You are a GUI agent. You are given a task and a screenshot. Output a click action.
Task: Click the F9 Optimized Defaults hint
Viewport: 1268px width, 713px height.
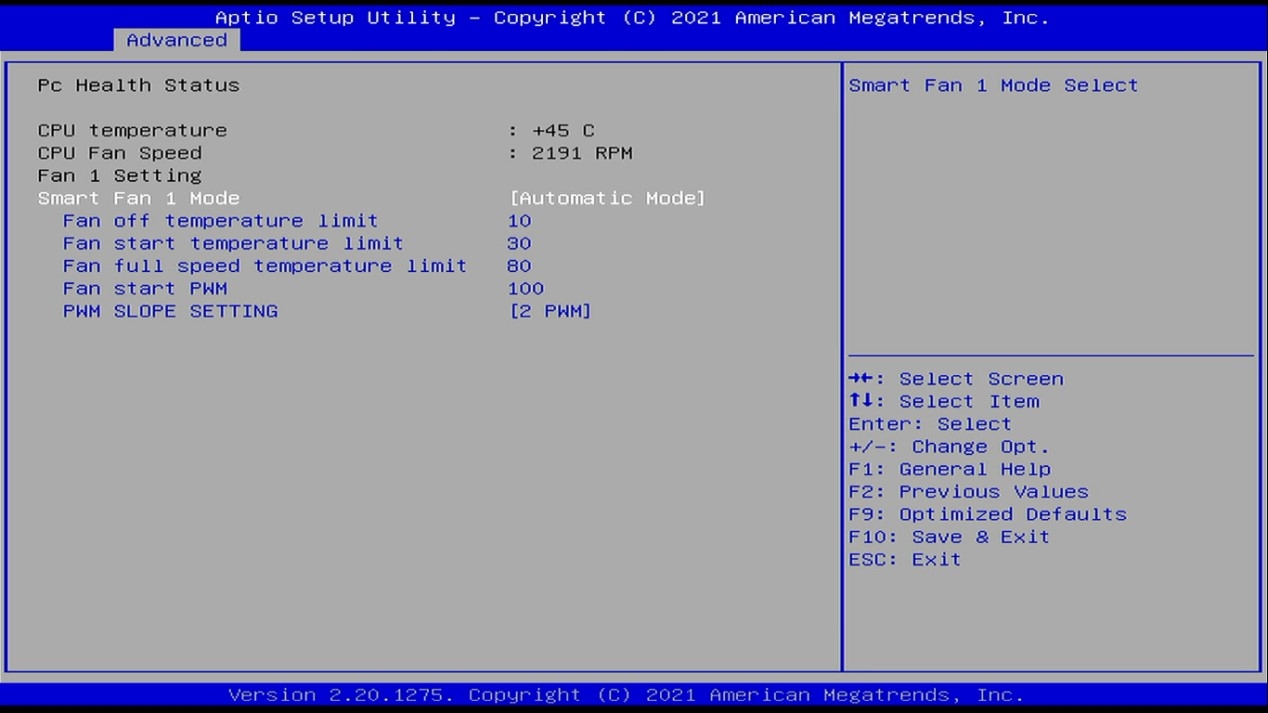(987, 514)
